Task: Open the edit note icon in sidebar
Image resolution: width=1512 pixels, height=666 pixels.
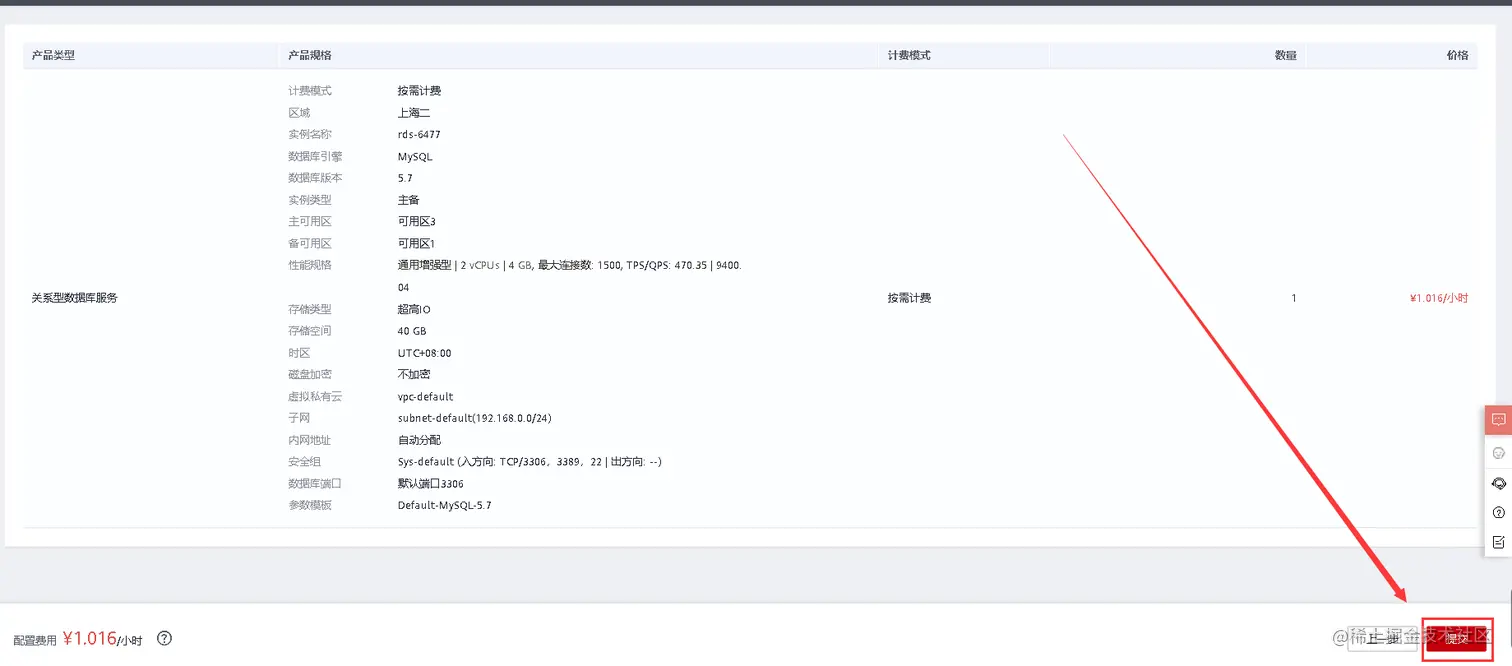Action: coord(1498,543)
